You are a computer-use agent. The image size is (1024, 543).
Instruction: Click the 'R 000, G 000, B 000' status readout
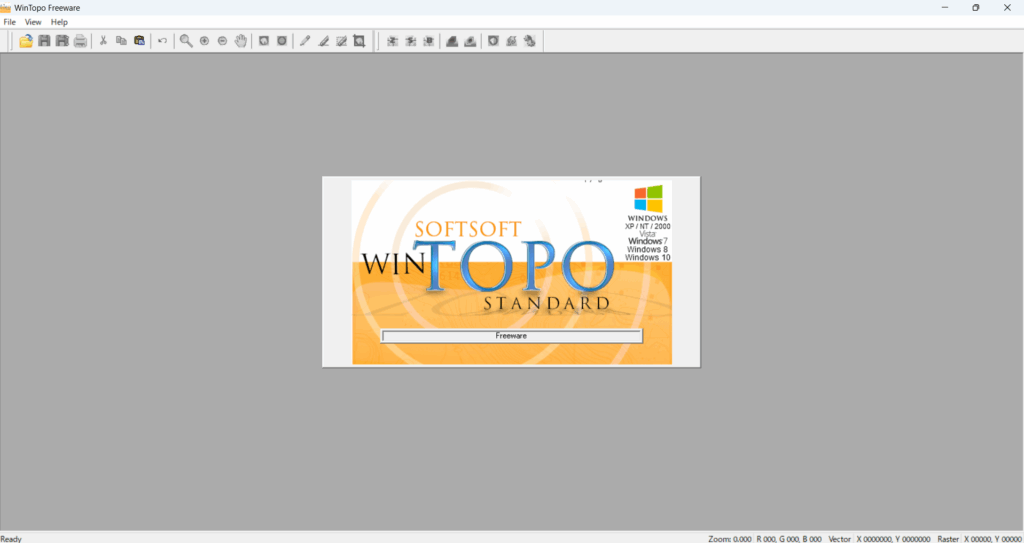coord(789,538)
